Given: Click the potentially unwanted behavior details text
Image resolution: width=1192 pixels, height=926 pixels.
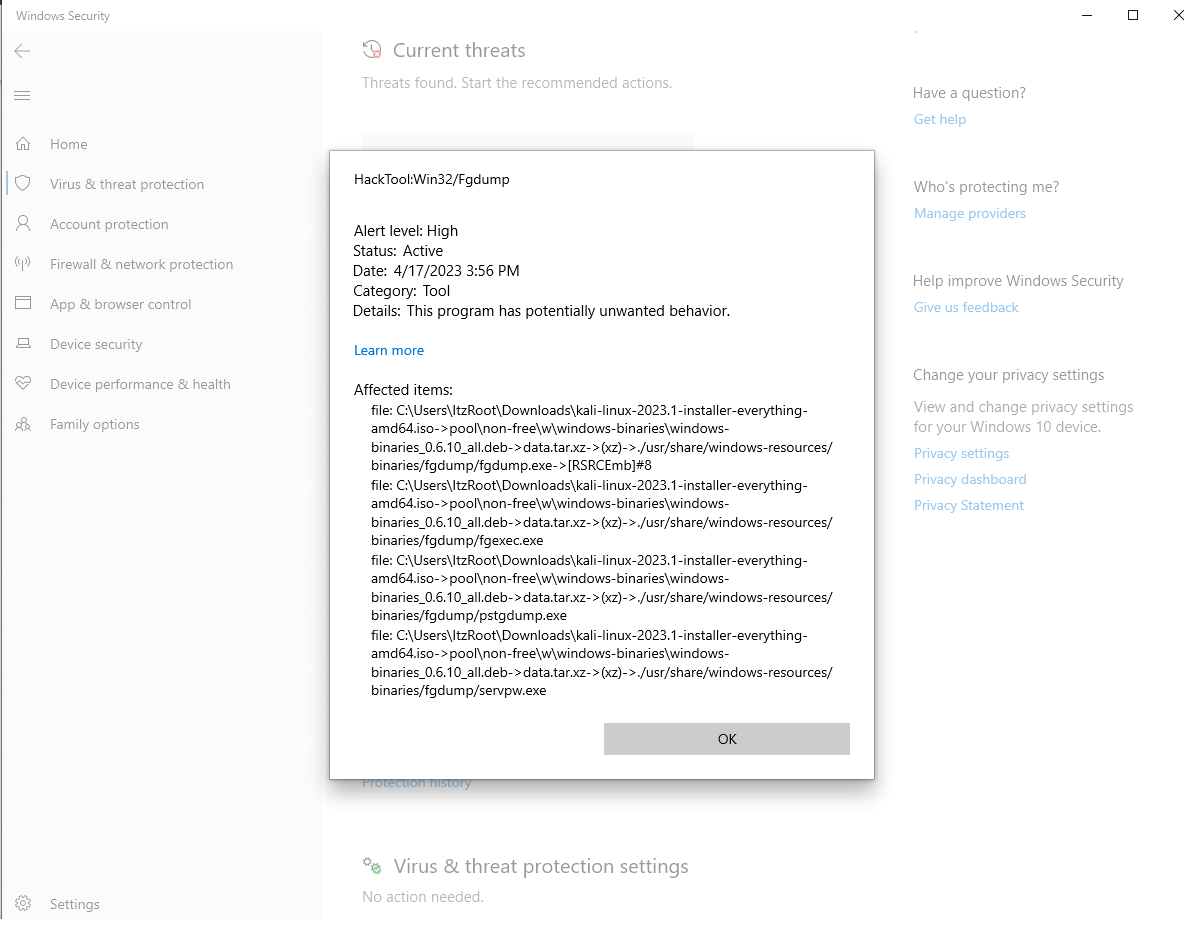Looking at the screenshot, I should (x=541, y=311).
